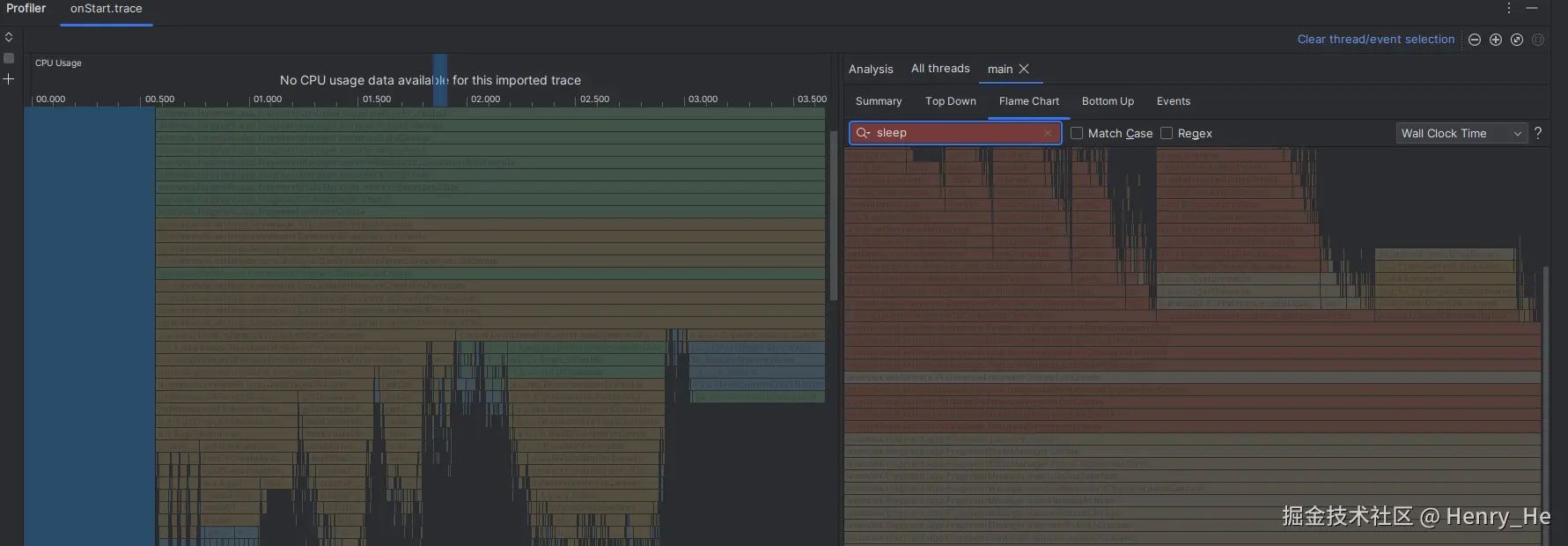Switch to the Top Down tab

tap(951, 101)
